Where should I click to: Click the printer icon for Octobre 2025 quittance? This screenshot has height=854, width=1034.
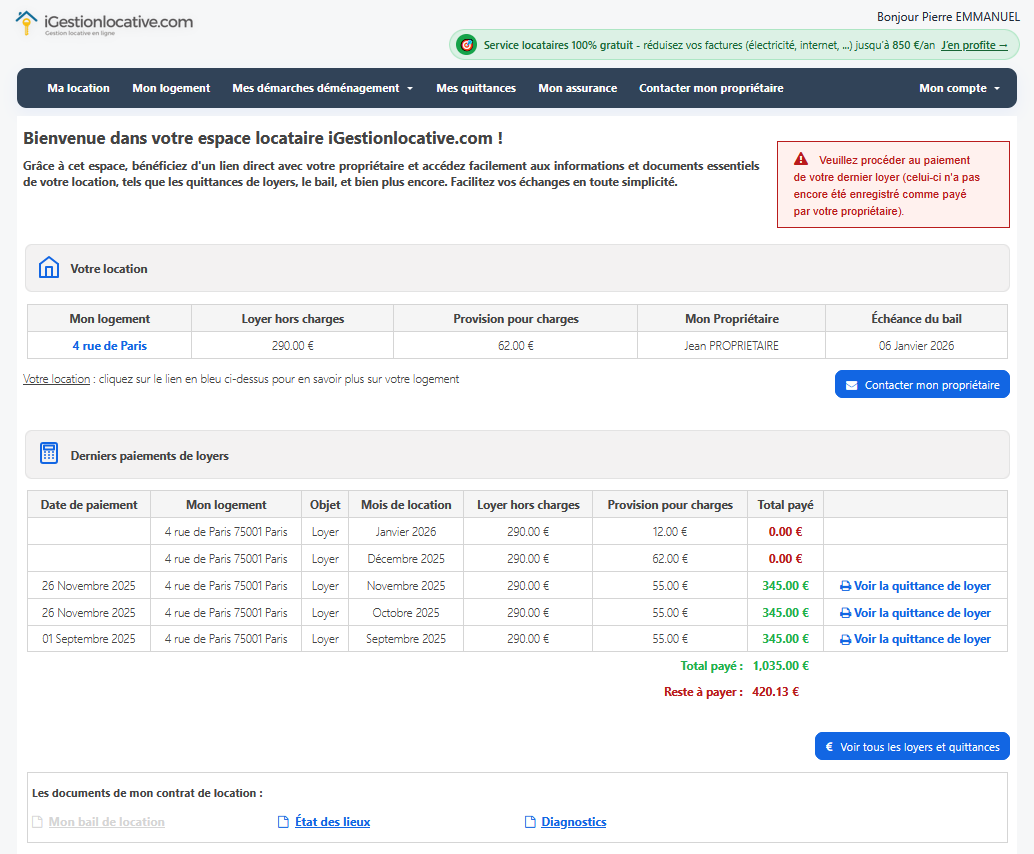coord(845,613)
